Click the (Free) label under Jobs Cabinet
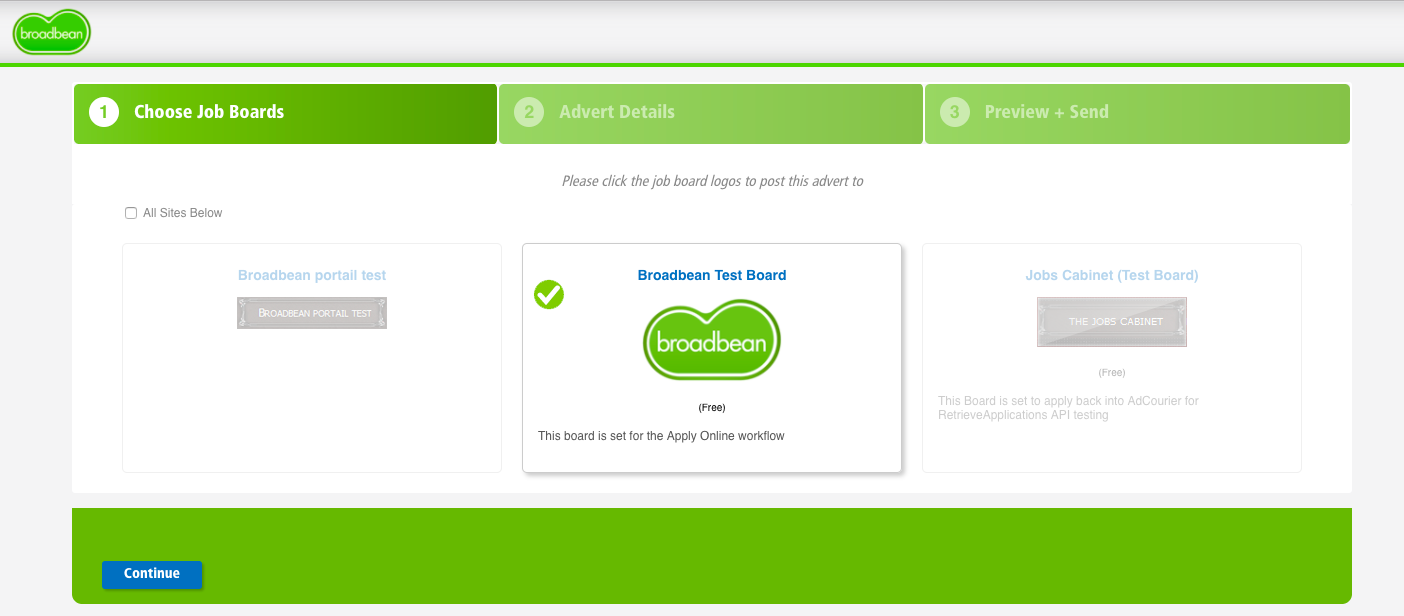The height and width of the screenshot is (616, 1404). (x=1112, y=372)
